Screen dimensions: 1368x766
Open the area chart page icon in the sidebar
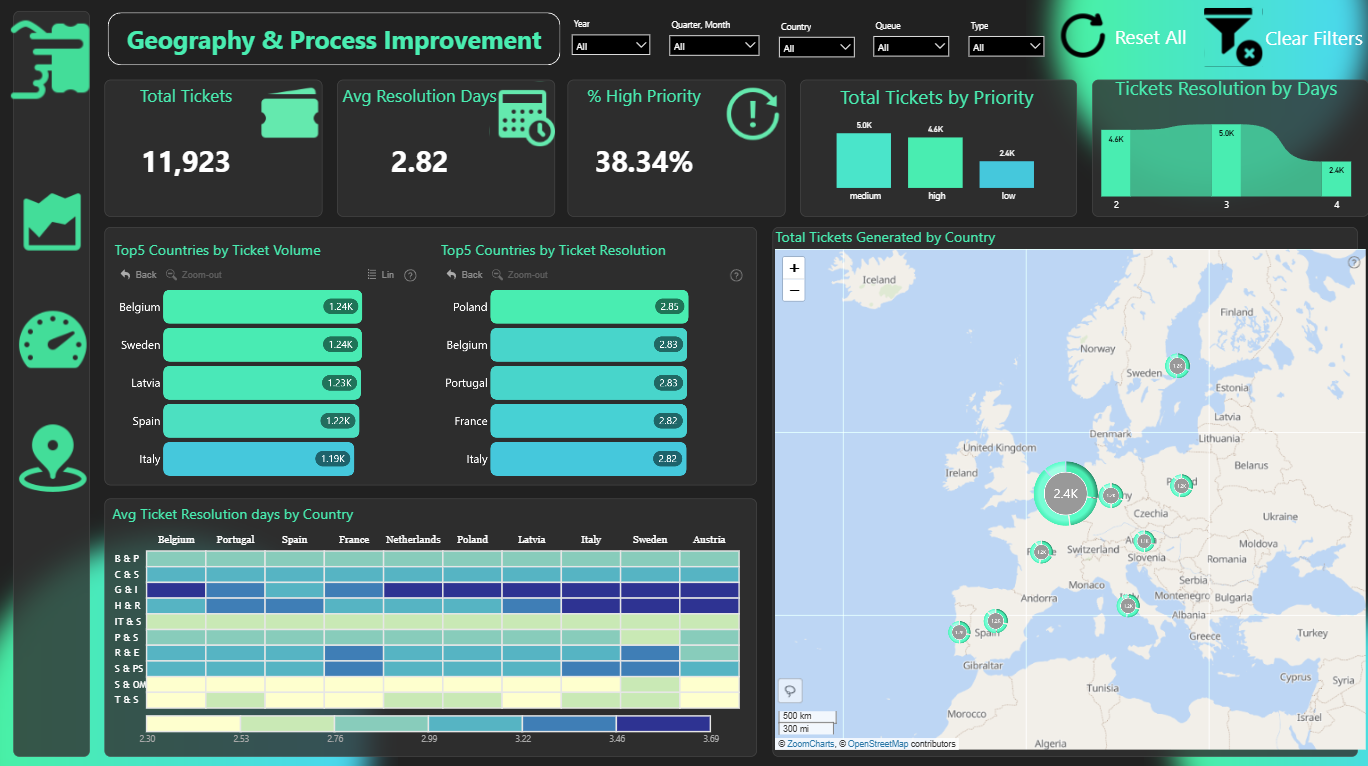[52, 222]
